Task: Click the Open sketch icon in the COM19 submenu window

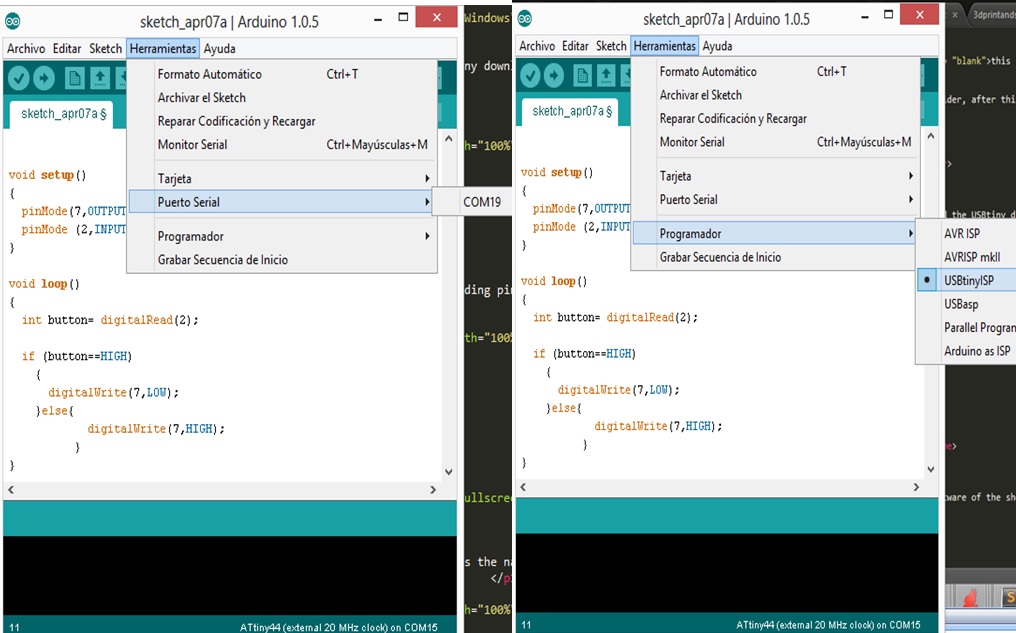Action: pos(100,78)
